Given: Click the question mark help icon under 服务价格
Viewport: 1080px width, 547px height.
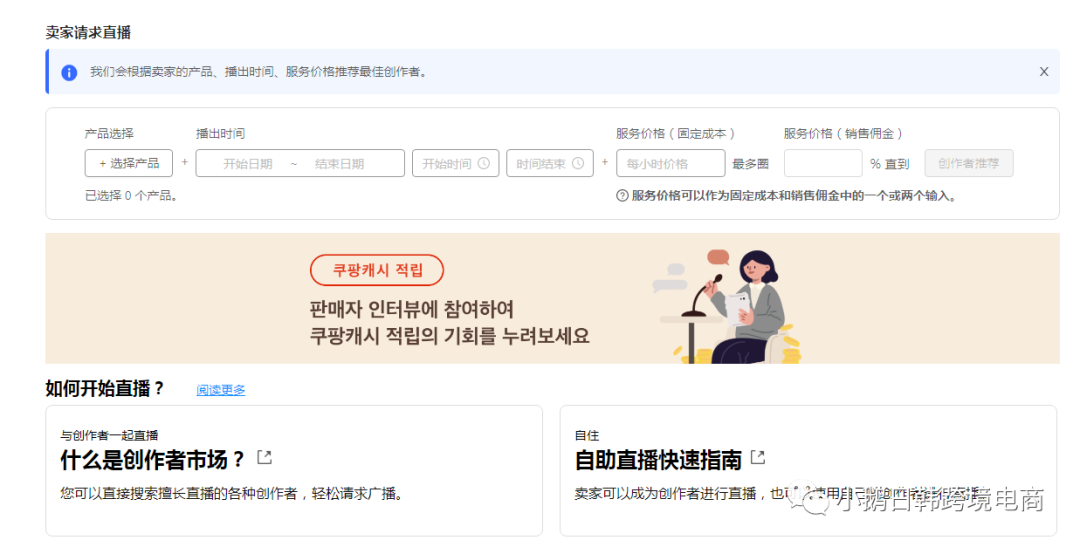Looking at the screenshot, I should [x=622, y=196].
